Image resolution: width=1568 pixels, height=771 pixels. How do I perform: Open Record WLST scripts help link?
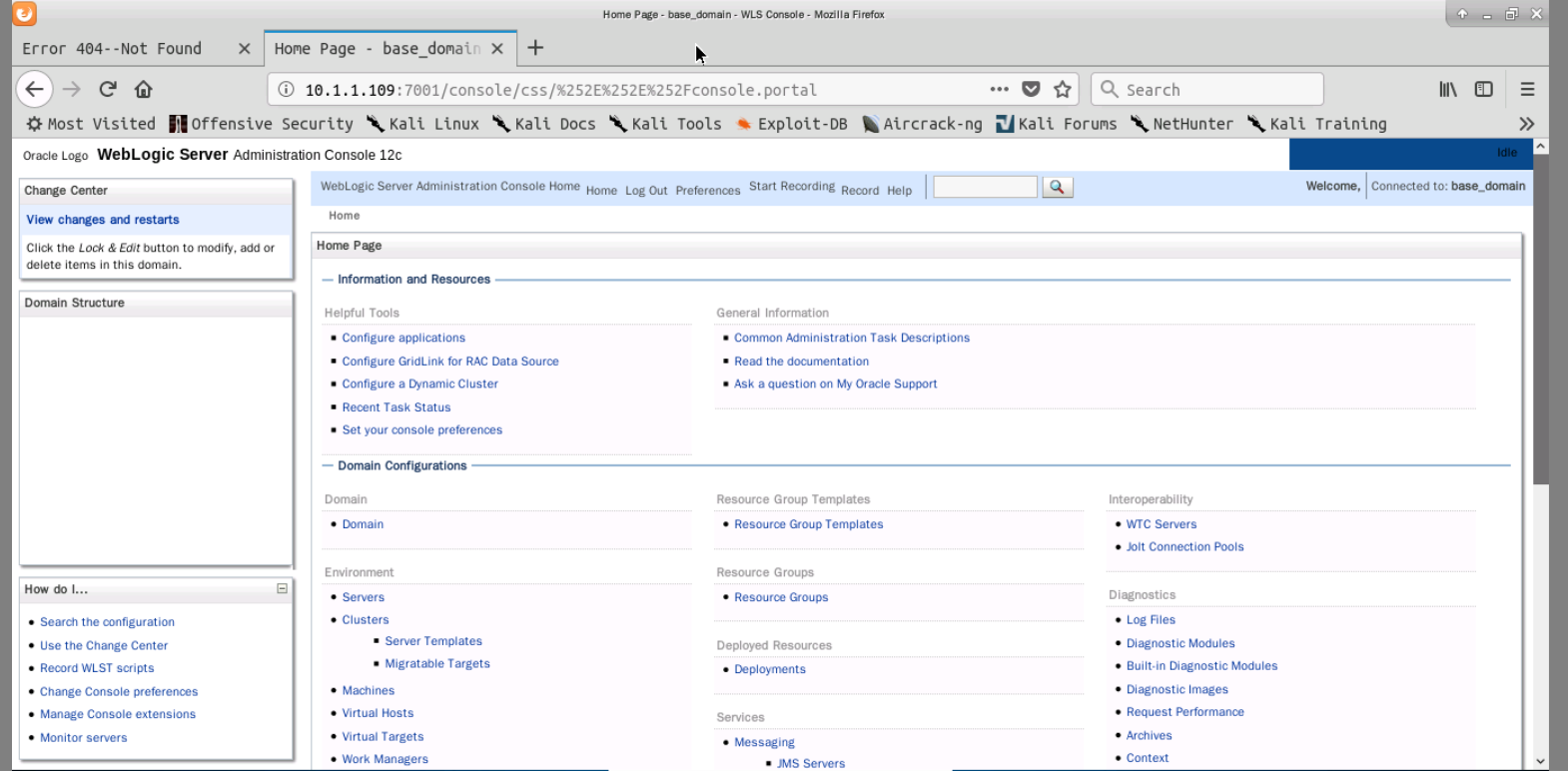pyautogui.click(x=97, y=668)
